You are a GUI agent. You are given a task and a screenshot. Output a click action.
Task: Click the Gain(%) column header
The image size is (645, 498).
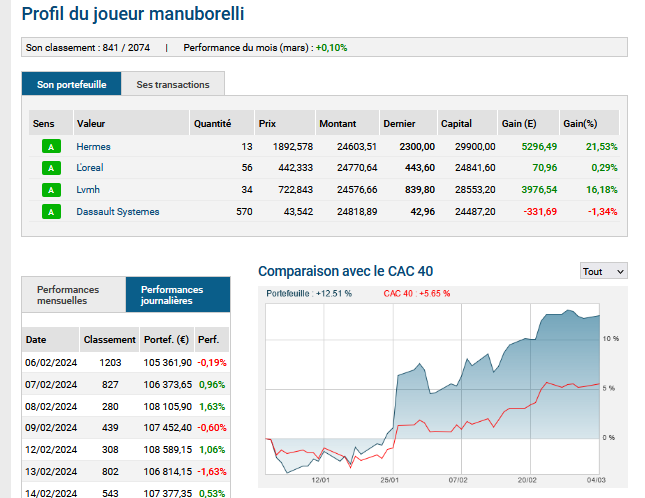(589, 123)
